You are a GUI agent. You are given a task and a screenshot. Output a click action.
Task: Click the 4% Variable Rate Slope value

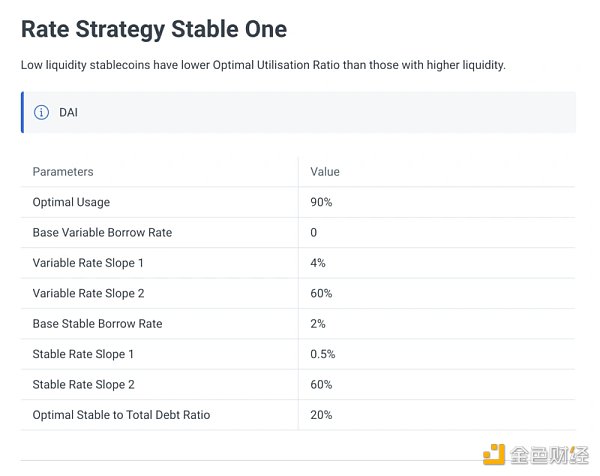[318, 263]
